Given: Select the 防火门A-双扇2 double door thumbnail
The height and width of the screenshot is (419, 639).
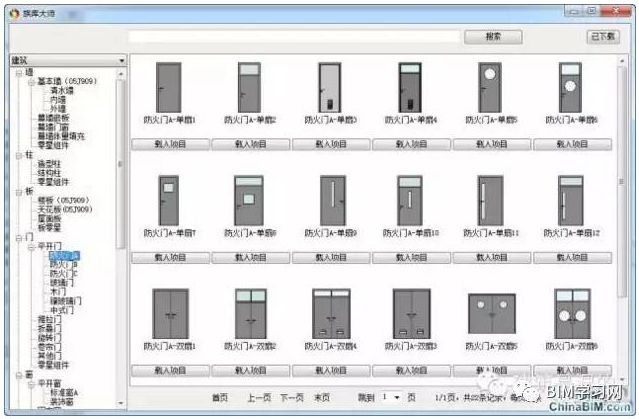Looking at the screenshot, I should click(x=251, y=314).
